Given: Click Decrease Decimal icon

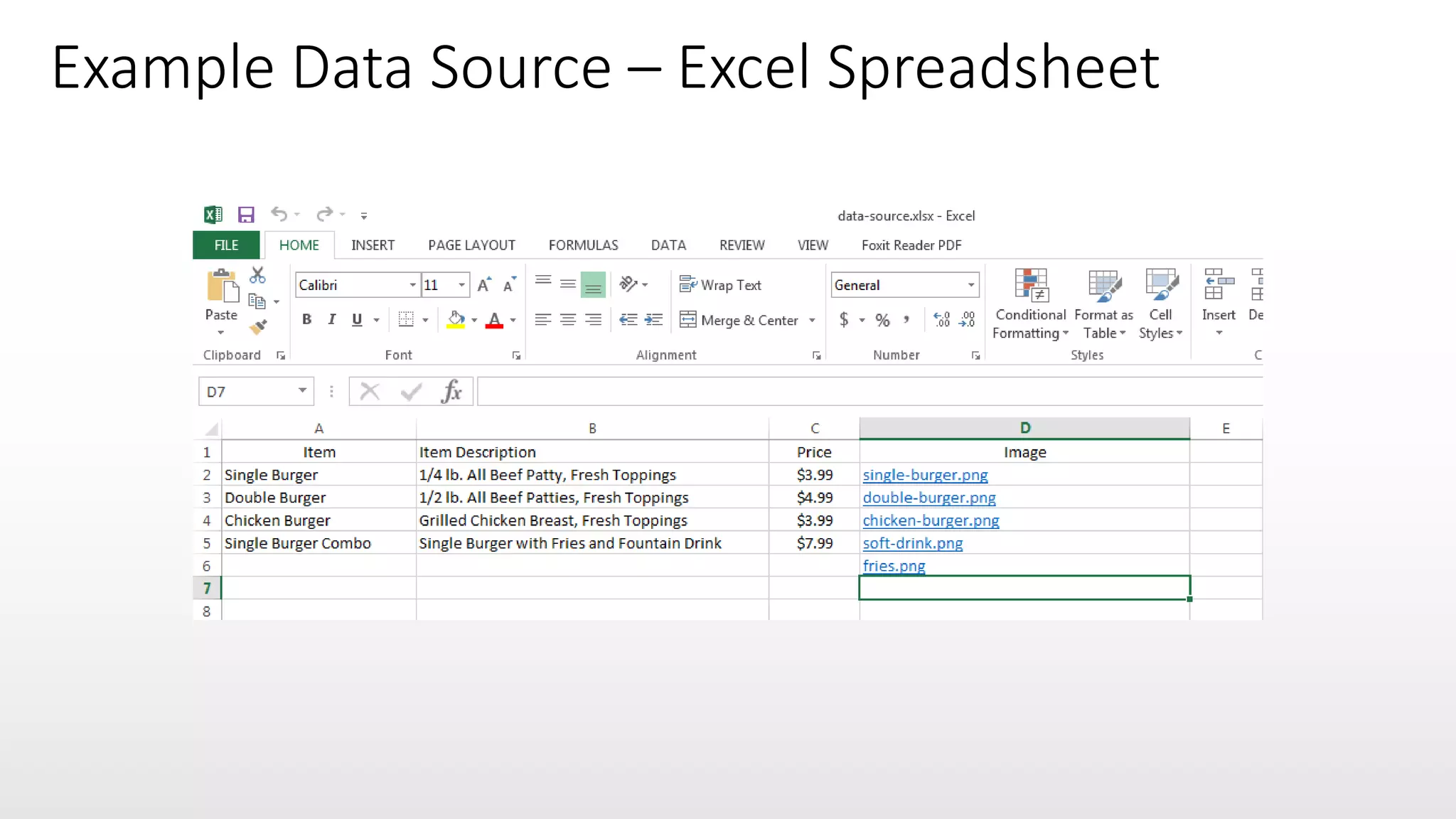Looking at the screenshot, I should pyautogui.click(x=967, y=320).
